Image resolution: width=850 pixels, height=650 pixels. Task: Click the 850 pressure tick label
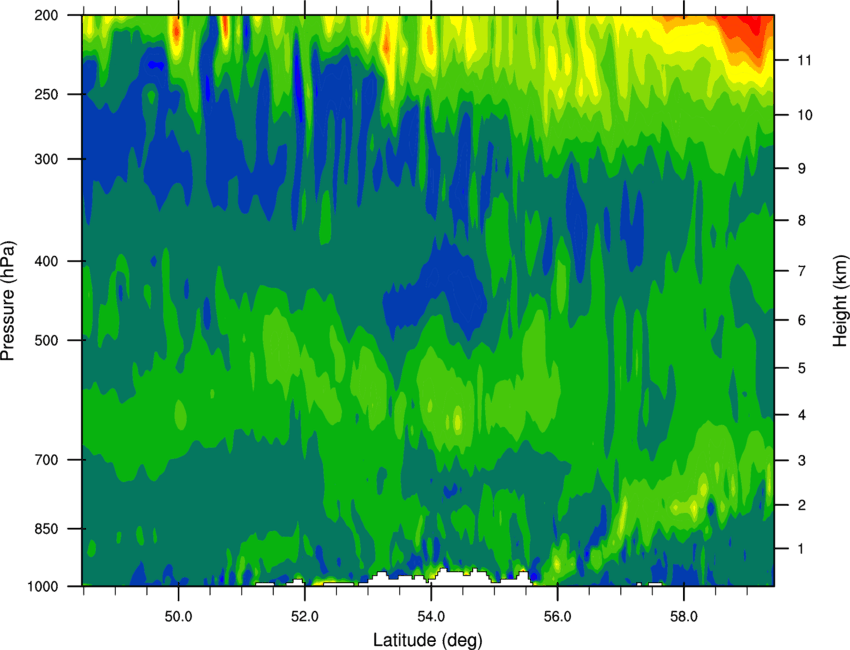coord(47,529)
